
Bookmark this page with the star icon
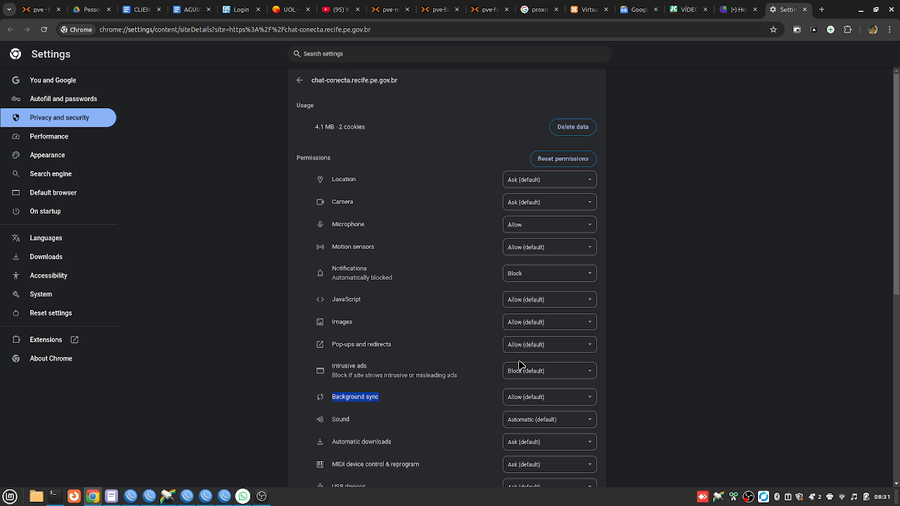pos(773,29)
